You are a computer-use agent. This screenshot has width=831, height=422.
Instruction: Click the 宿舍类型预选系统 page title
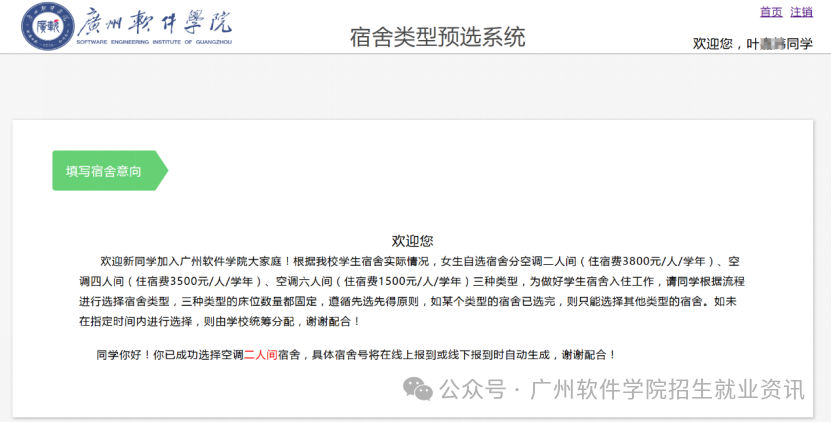[438, 37]
